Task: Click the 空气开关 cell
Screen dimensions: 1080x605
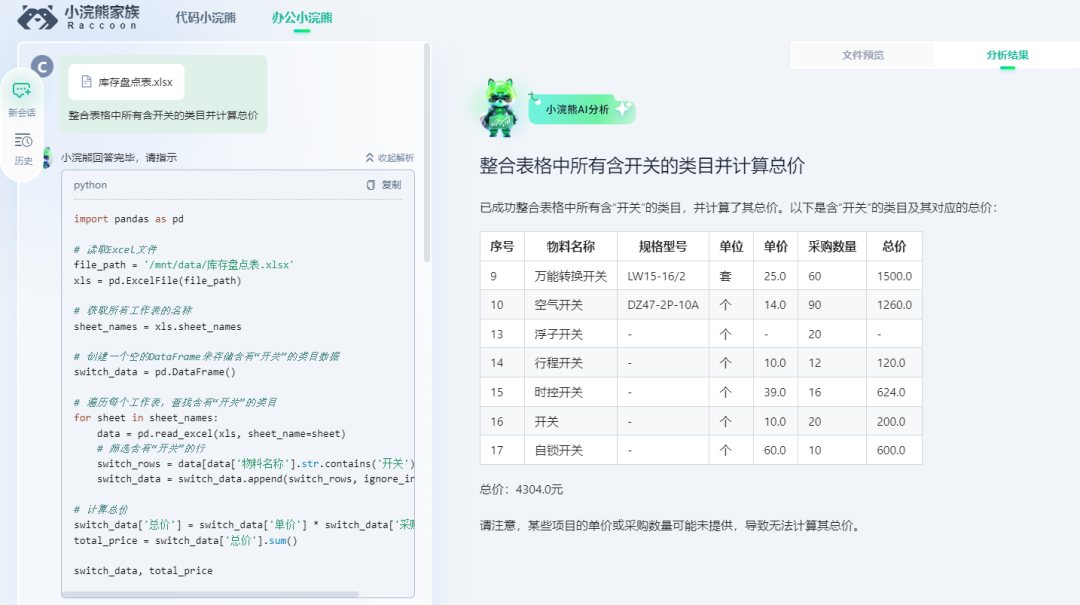Action: pyautogui.click(x=570, y=305)
